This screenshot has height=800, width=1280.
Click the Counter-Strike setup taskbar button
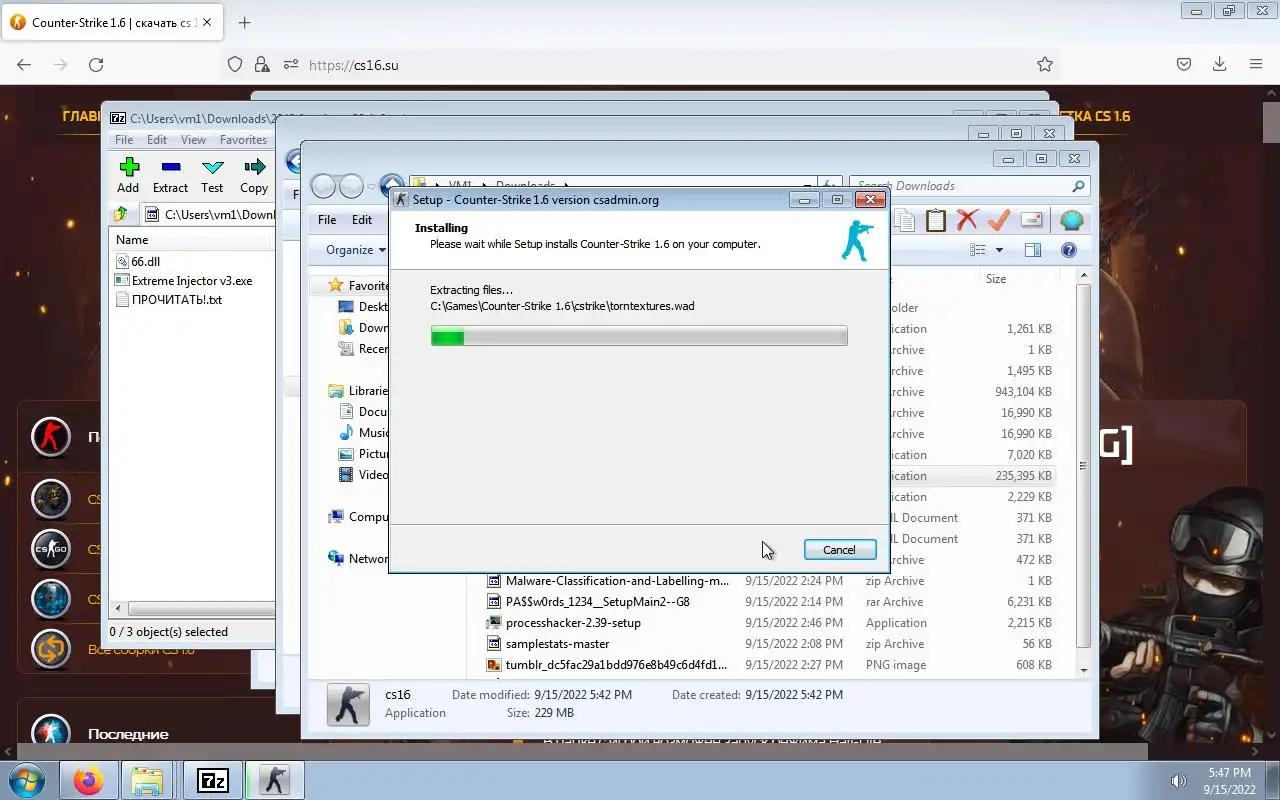274,780
